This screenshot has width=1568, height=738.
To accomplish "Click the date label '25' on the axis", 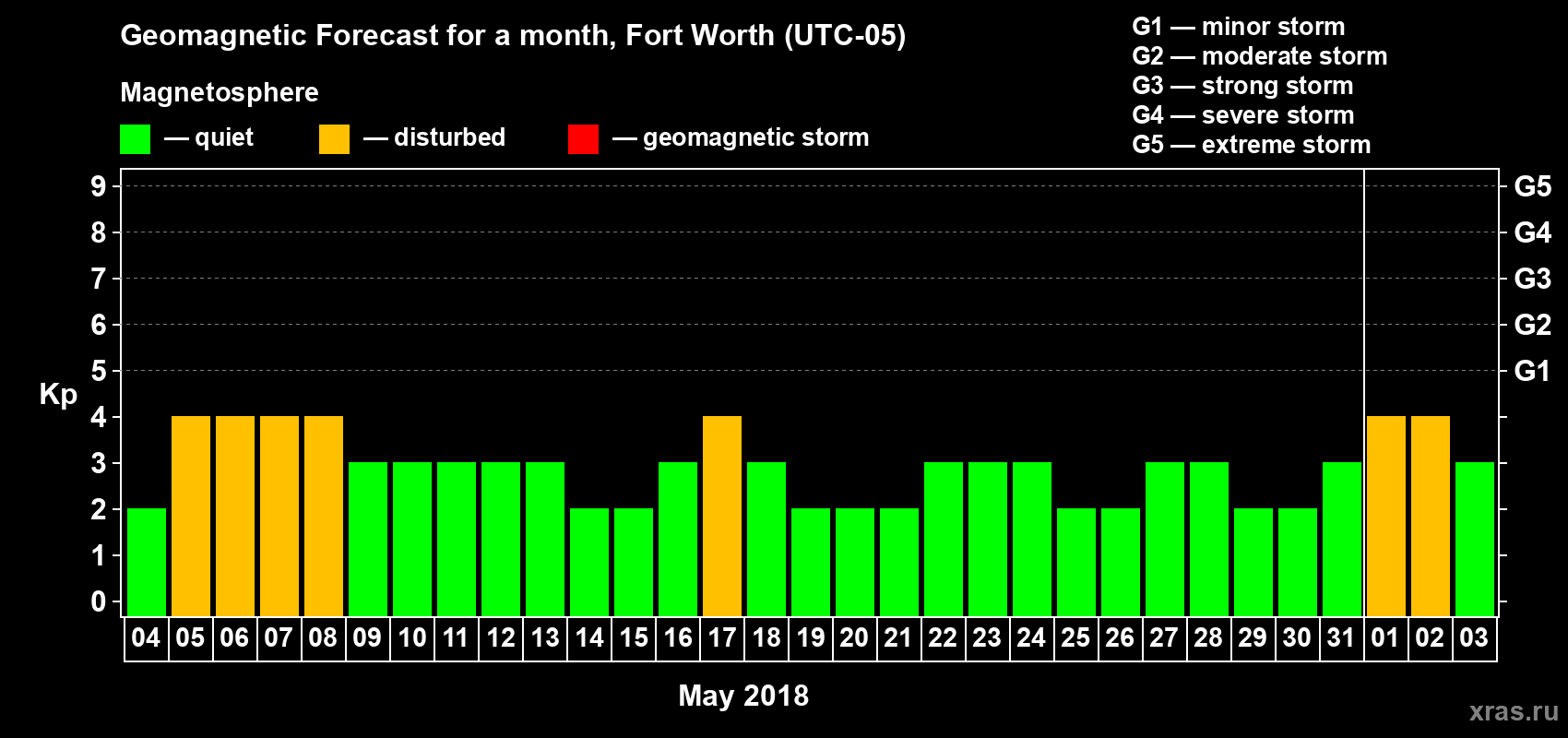I will 1075,637.
